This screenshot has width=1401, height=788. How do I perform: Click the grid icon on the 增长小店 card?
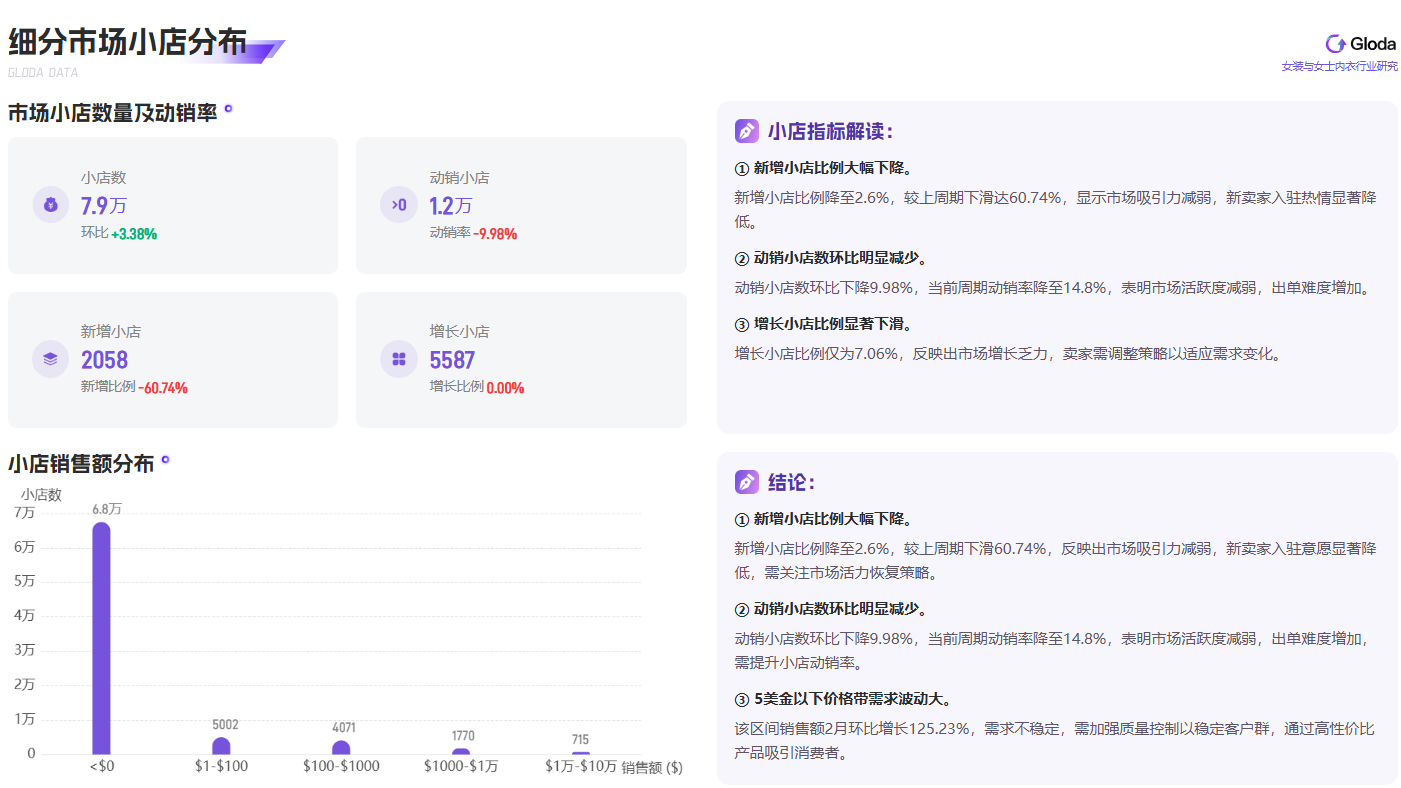pos(398,359)
